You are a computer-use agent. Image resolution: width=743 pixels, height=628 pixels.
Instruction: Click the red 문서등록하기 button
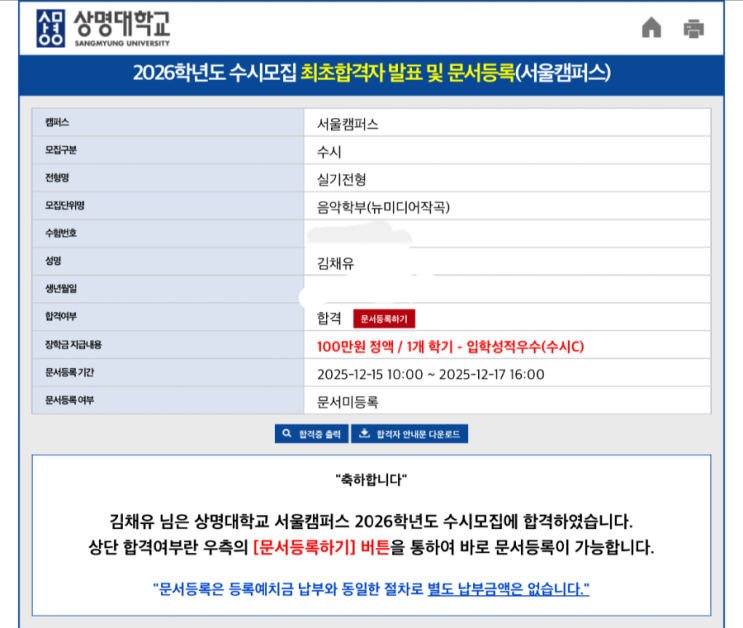(384, 319)
